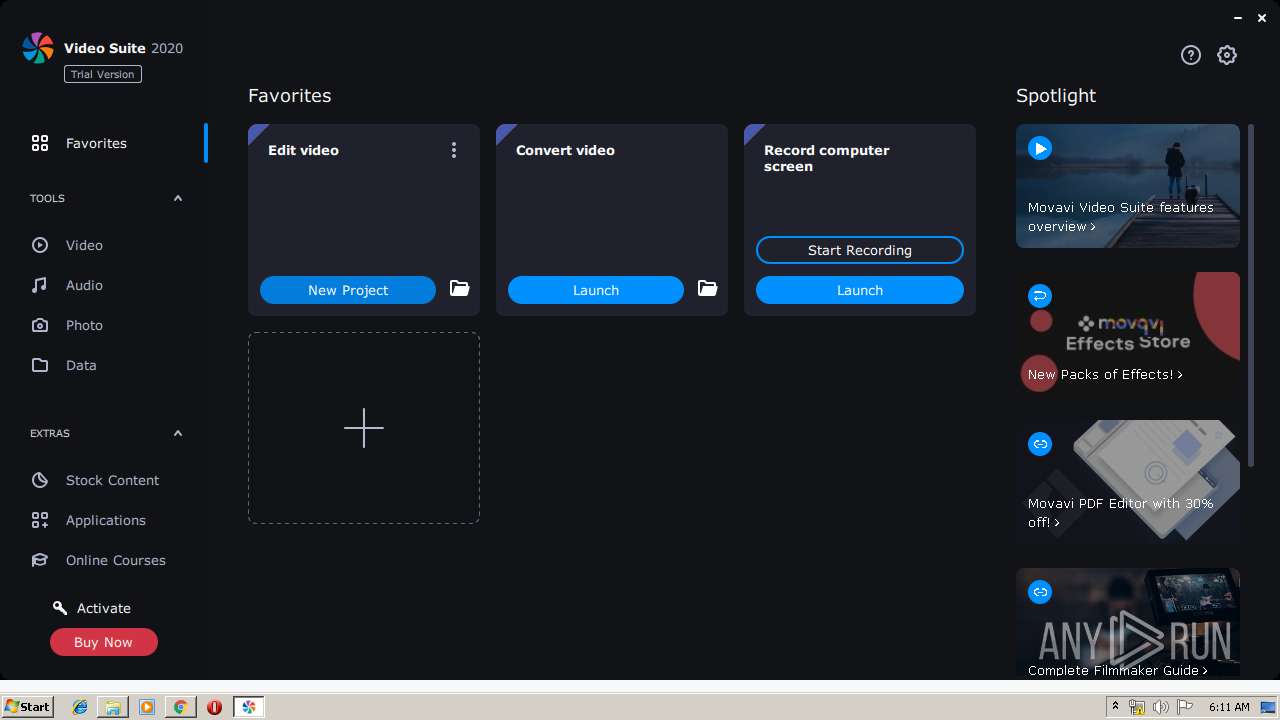Open file explorer from taskbar

[x=113, y=707]
